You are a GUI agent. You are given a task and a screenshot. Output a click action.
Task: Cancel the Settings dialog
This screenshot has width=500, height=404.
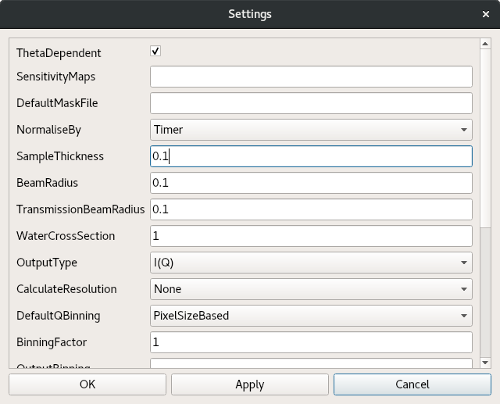pyautogui.click(x=412, y=384)
